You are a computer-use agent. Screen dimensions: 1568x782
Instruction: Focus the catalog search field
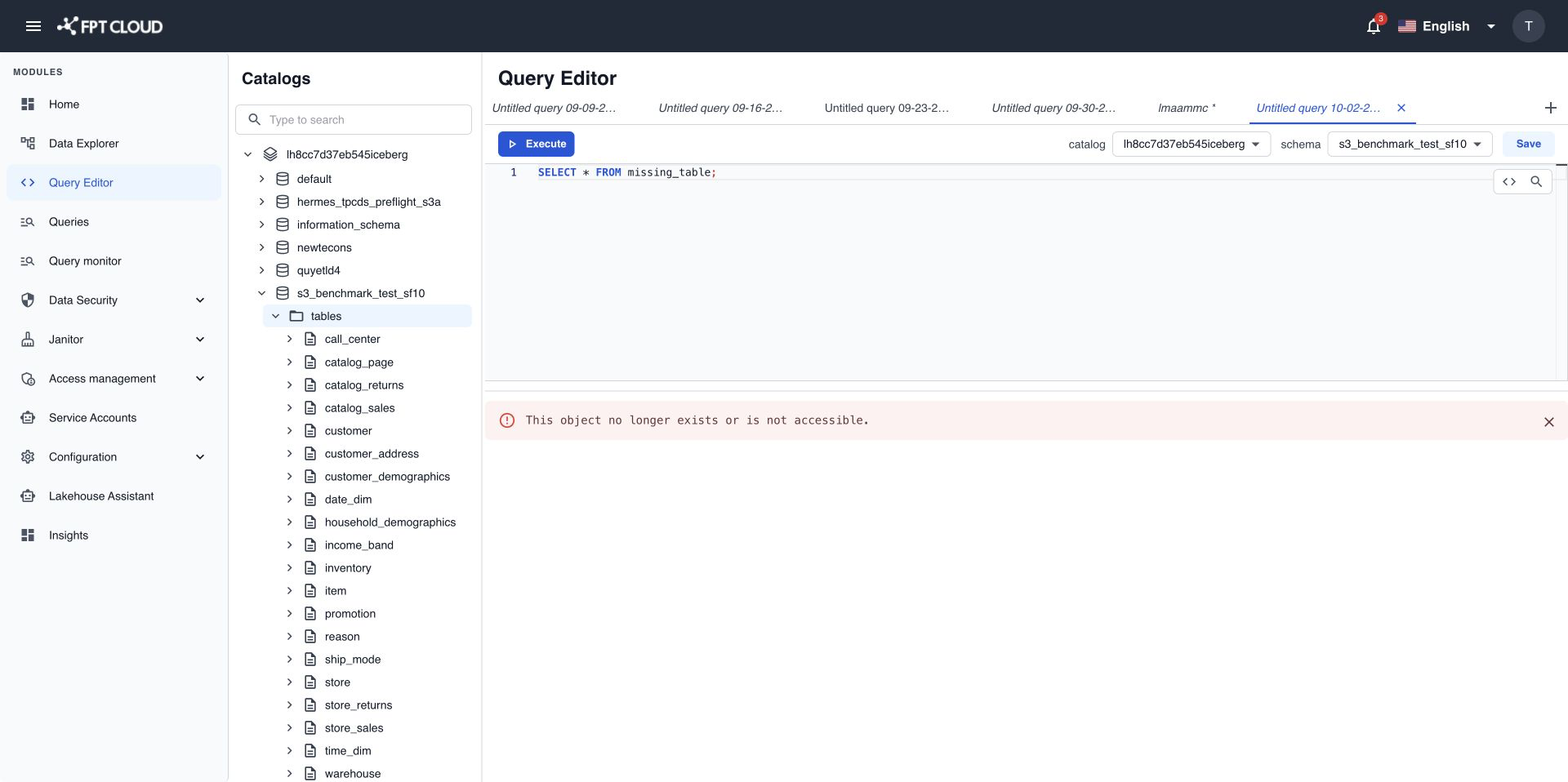pyautogui.click(x=354, y=120)
